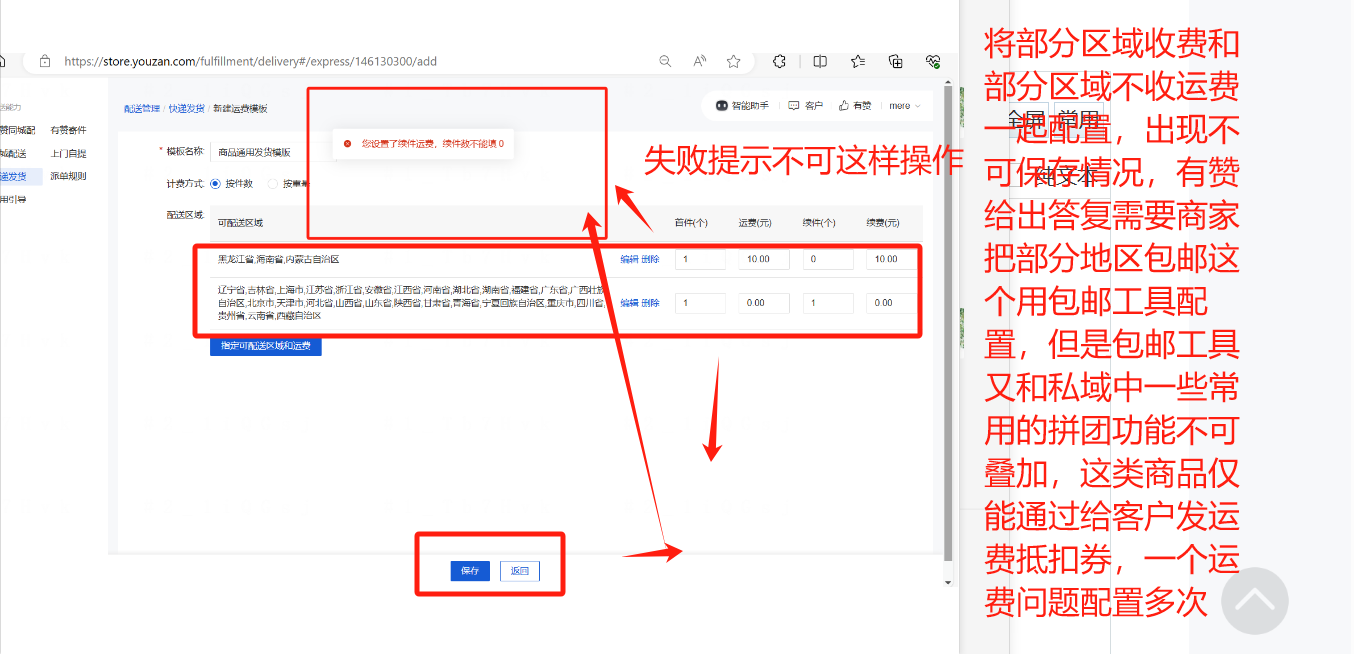This screenshot has height=654, width=1354.
Task: Go to 配送管理 breadcrumb
Action: tap(141, 108)
